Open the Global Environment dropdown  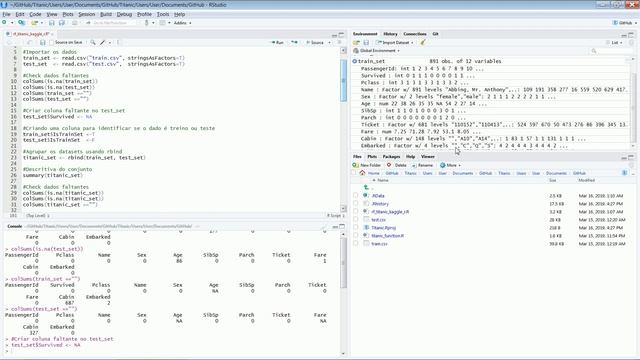376,51
